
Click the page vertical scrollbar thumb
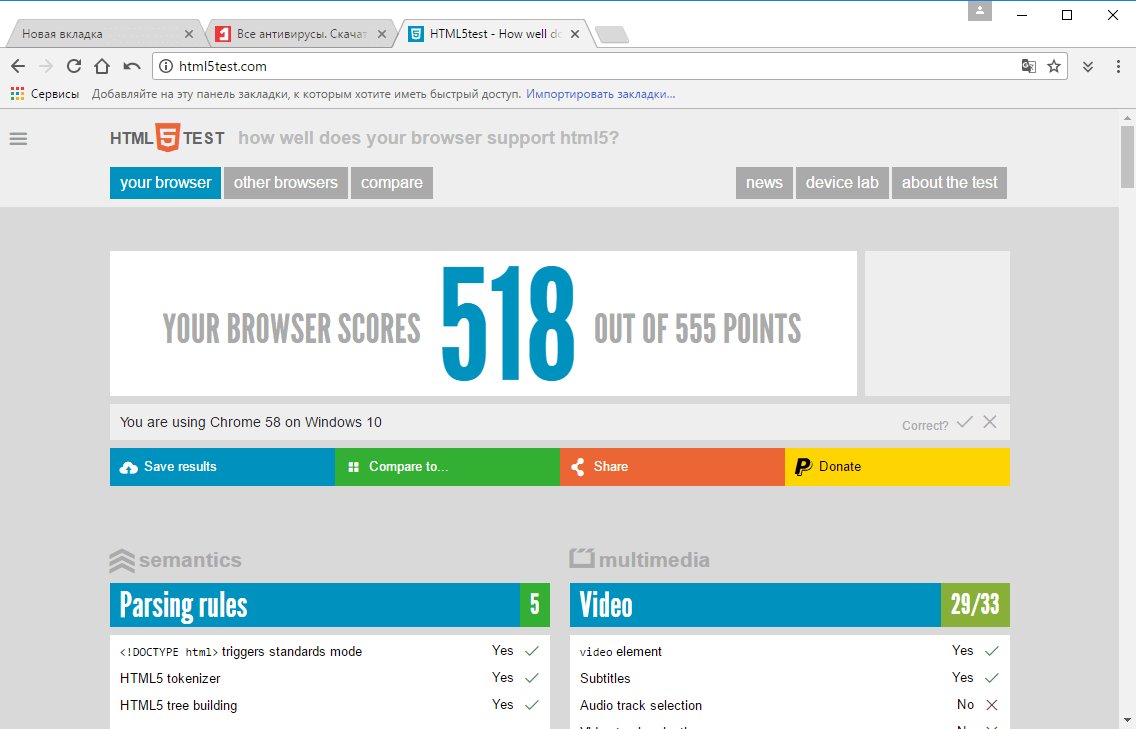[1127, 157]
